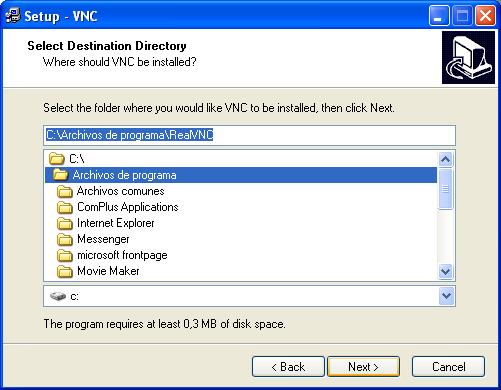Screen dimensions: 501x390
Task: Click the Messenger folder icon
Action: tap(65, 239)
